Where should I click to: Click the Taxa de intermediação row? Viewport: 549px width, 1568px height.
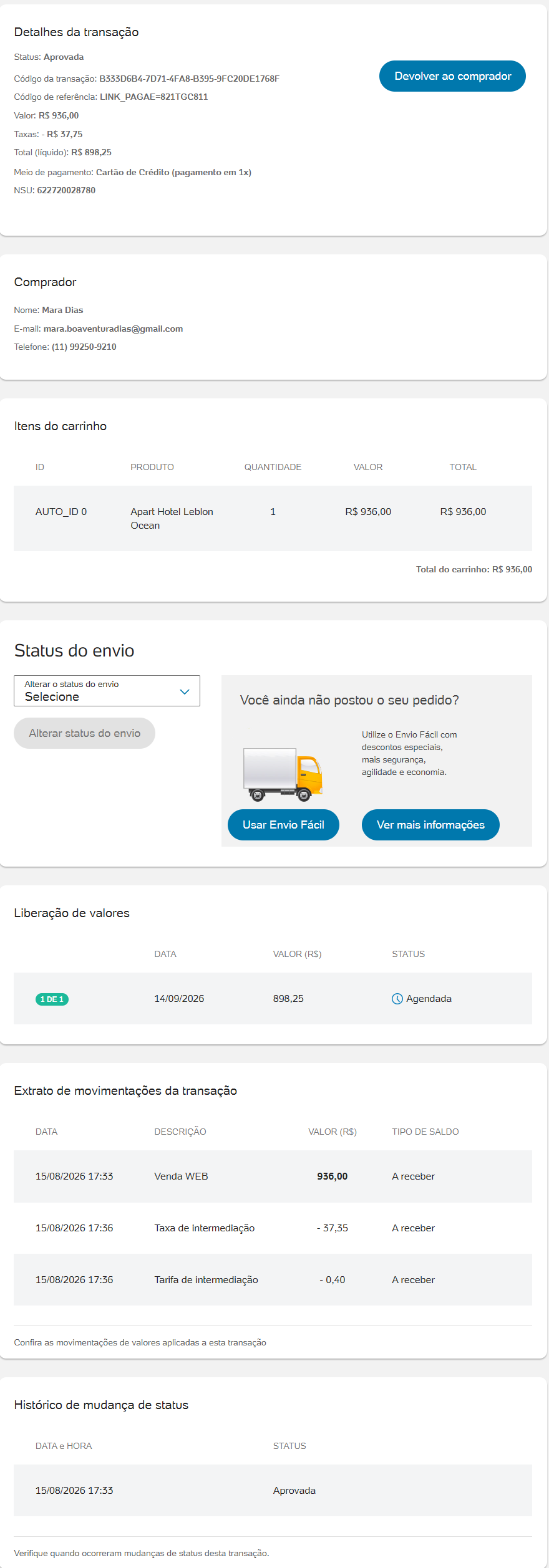tap(273, 1228)
